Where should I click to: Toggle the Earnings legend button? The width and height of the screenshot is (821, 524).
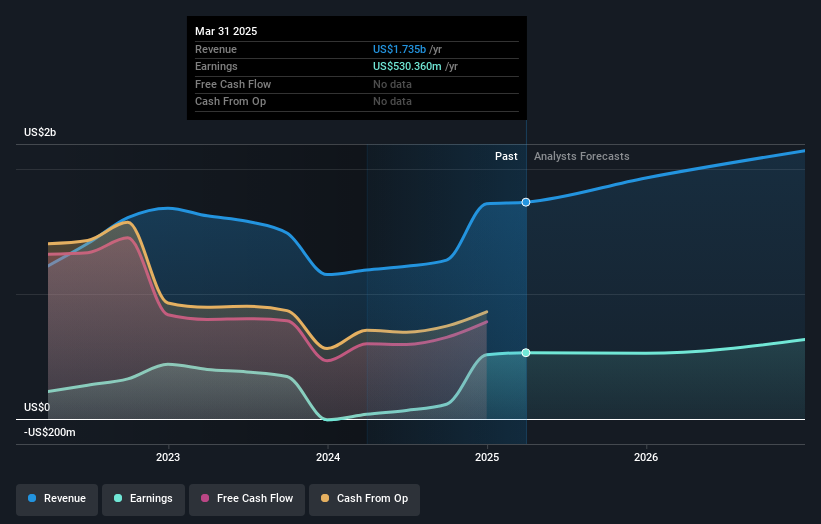coord(143,499)
